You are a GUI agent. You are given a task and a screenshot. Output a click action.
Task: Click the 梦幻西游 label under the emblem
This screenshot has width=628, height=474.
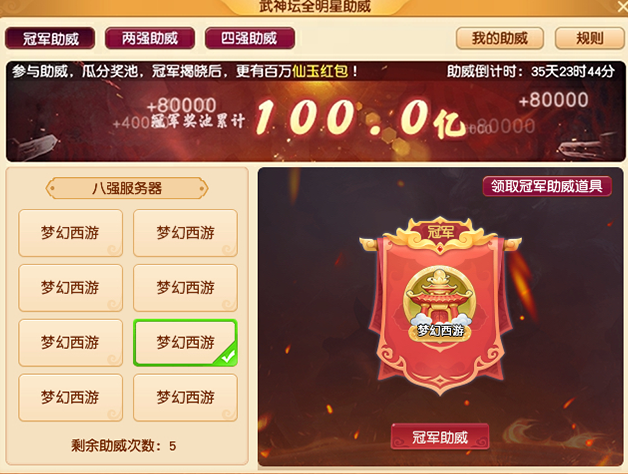click(440, 331)
